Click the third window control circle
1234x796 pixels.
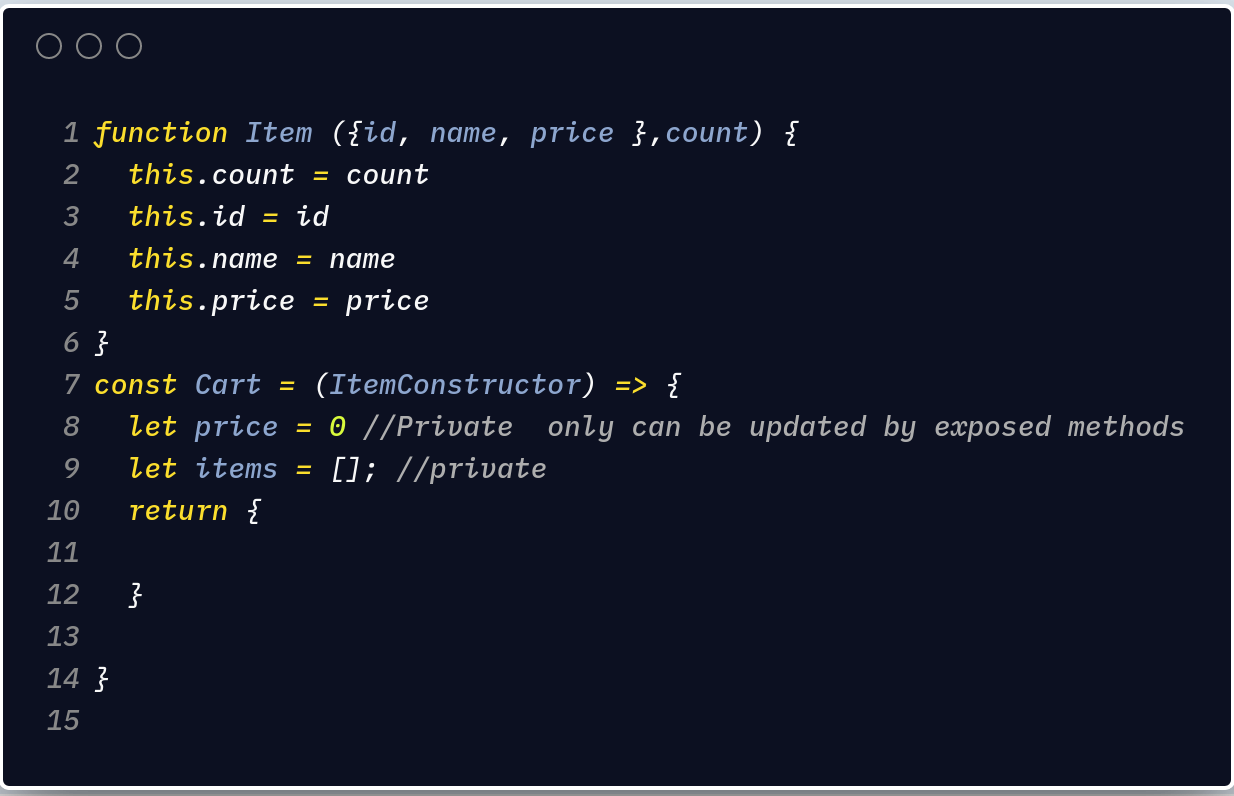click(129, 46)
